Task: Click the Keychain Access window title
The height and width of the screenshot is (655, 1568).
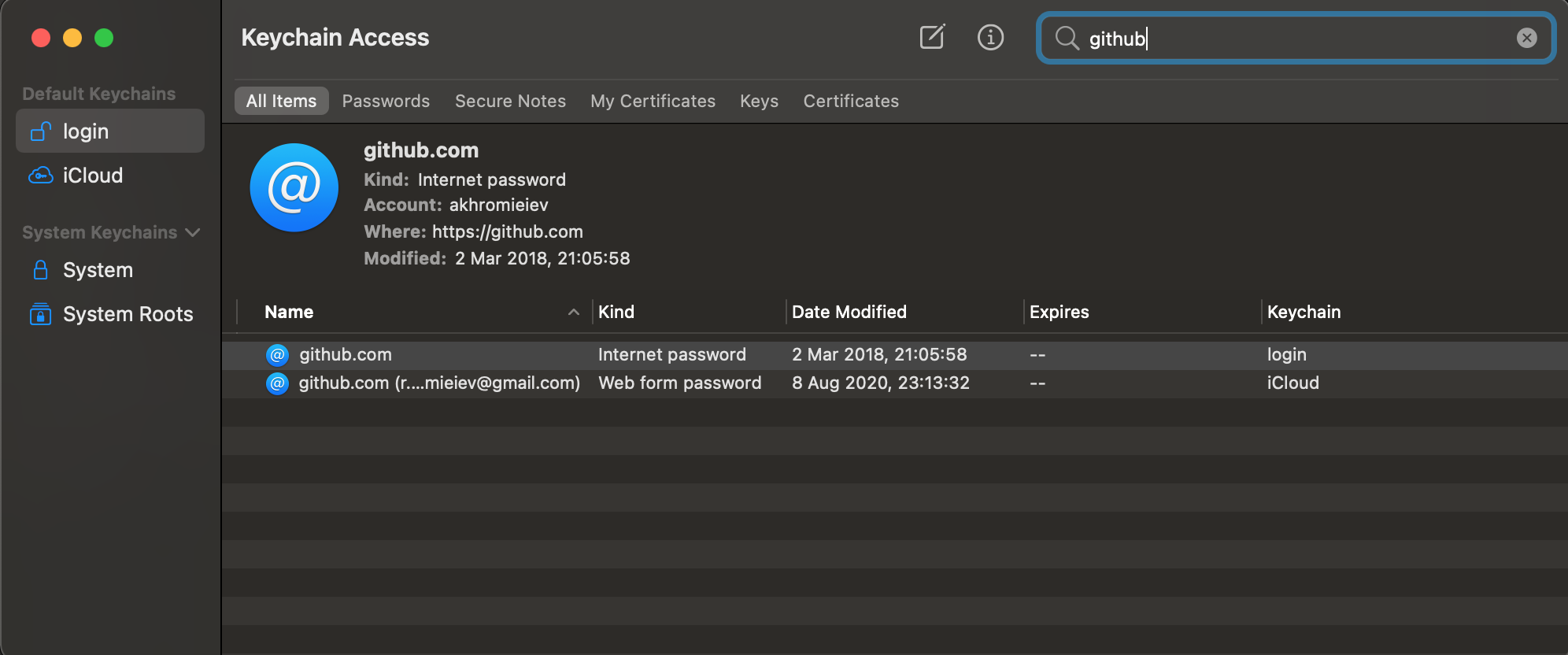Action: 335,37
